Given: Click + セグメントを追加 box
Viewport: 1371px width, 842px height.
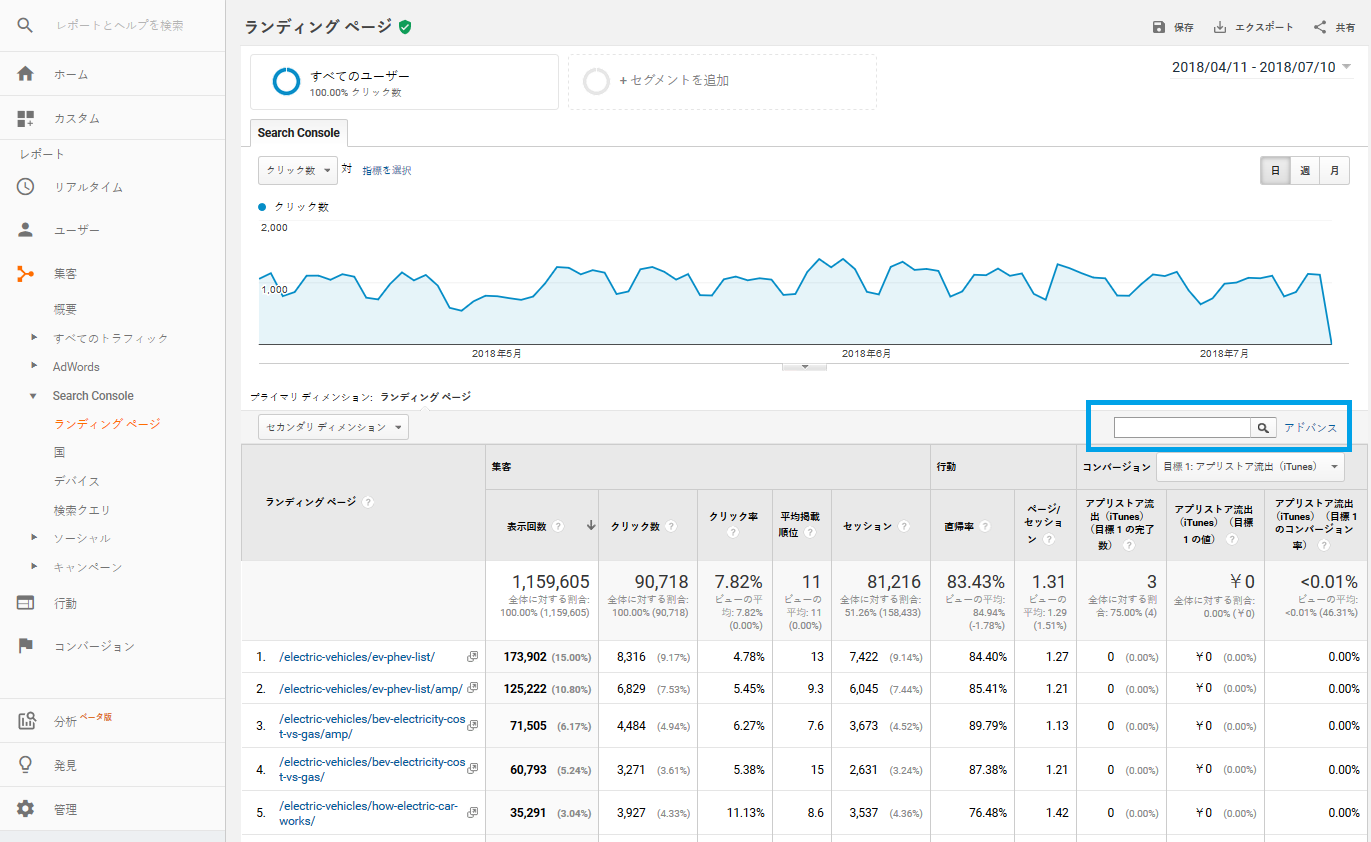Looking at the screenshot, I should (722, 82).
